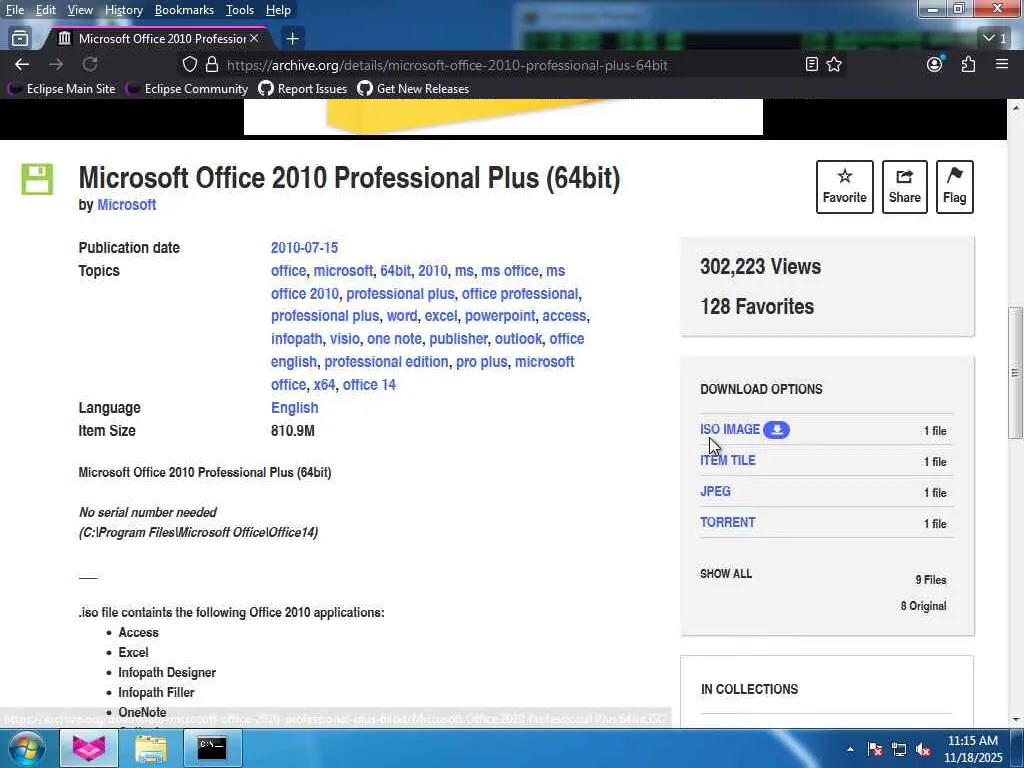Click the English language link
The width and height of the screenshot is (1024, 768).
[x=295, y=408]
